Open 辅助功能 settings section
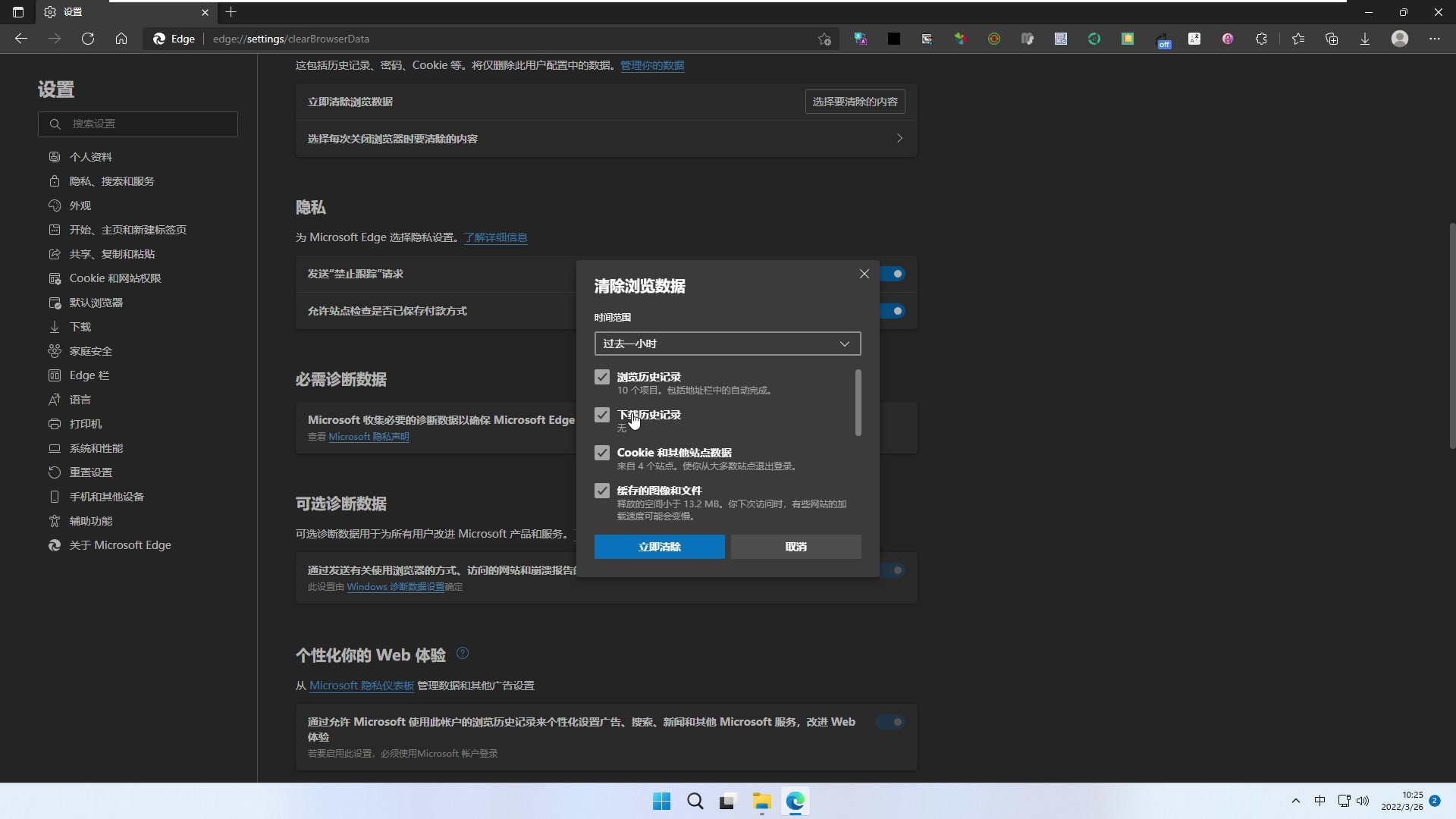 [90, 521]
